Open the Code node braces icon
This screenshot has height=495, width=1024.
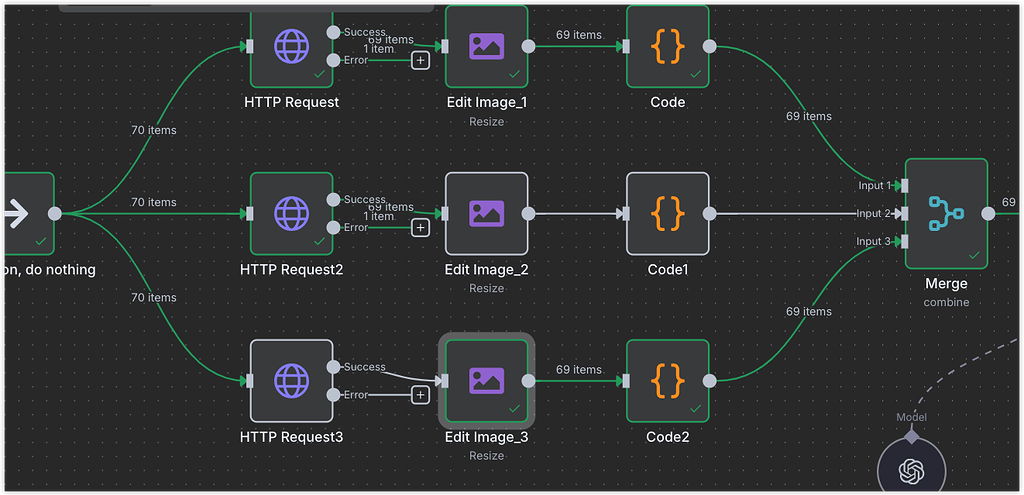(668, 46)
